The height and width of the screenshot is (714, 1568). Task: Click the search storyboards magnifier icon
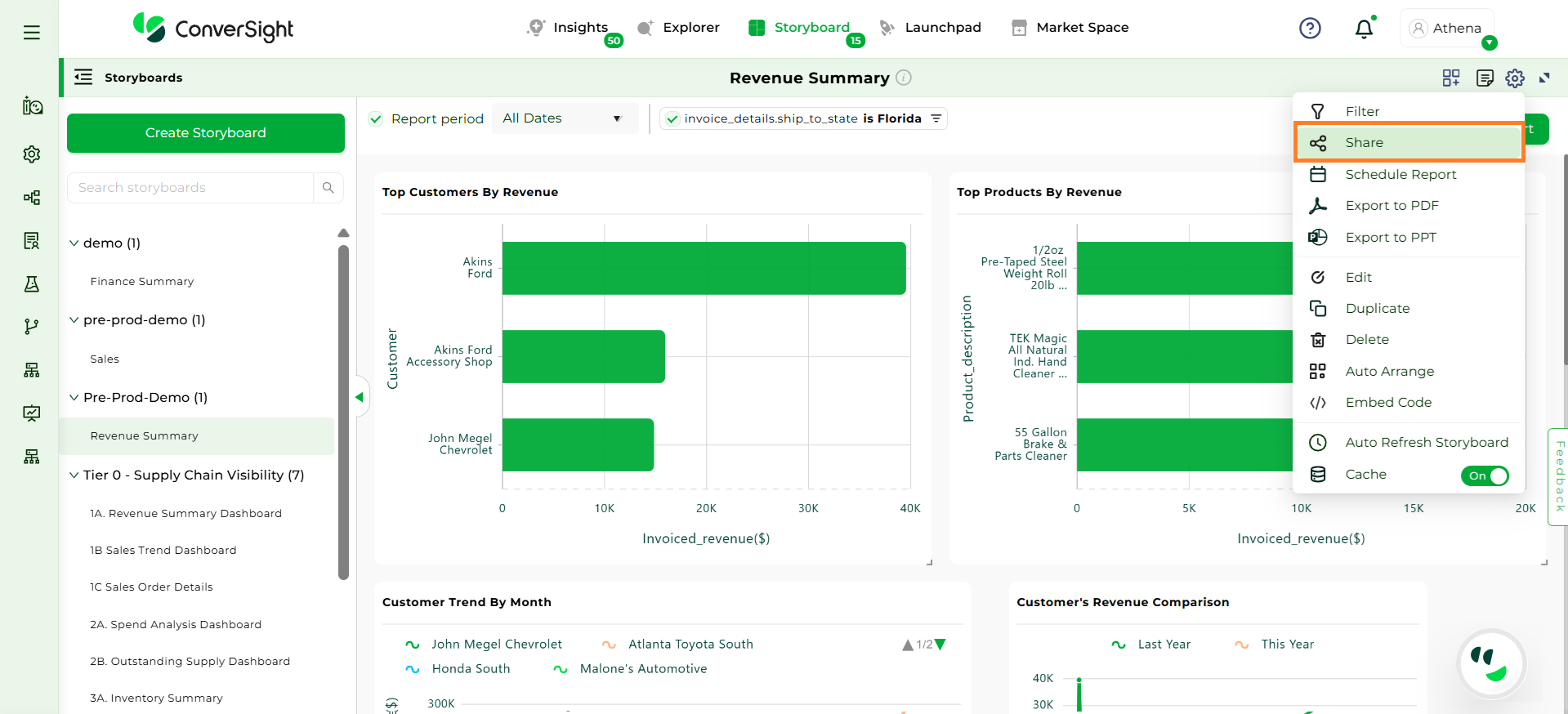[328, 188]
